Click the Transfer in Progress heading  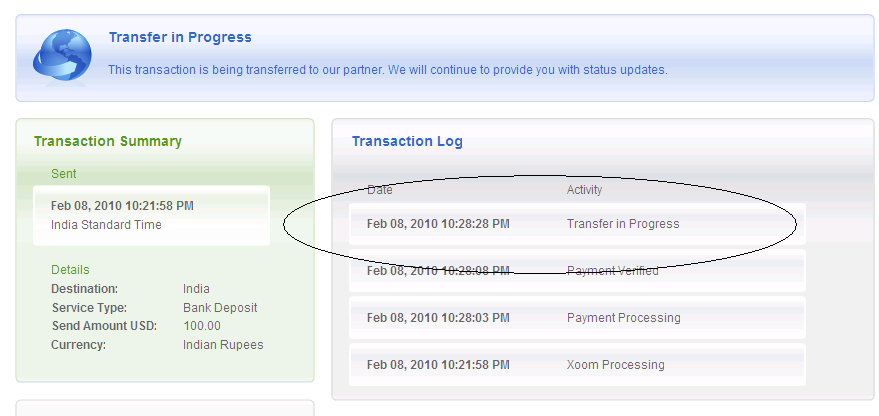click(x=180, y=37)
